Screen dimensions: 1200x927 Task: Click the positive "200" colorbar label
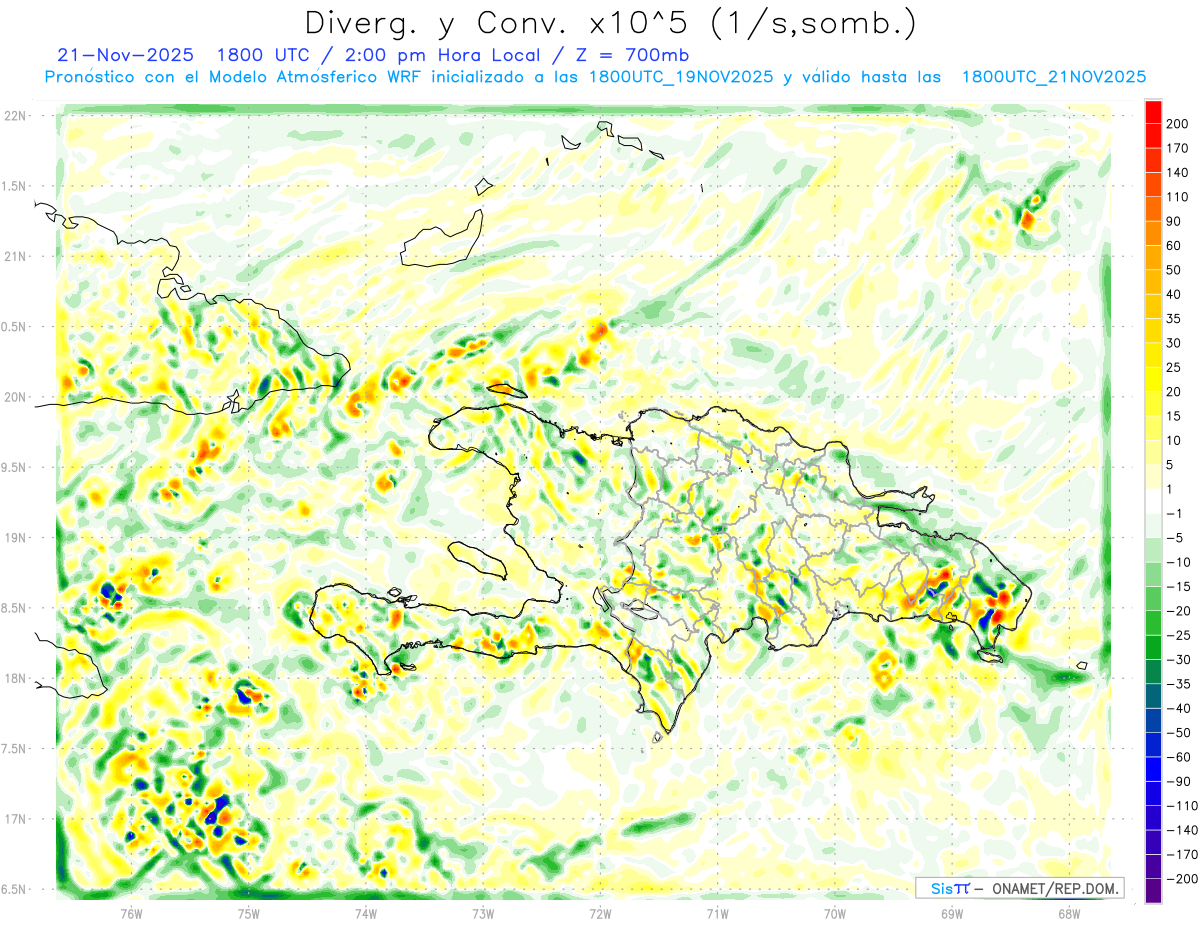click(1177, 123)
